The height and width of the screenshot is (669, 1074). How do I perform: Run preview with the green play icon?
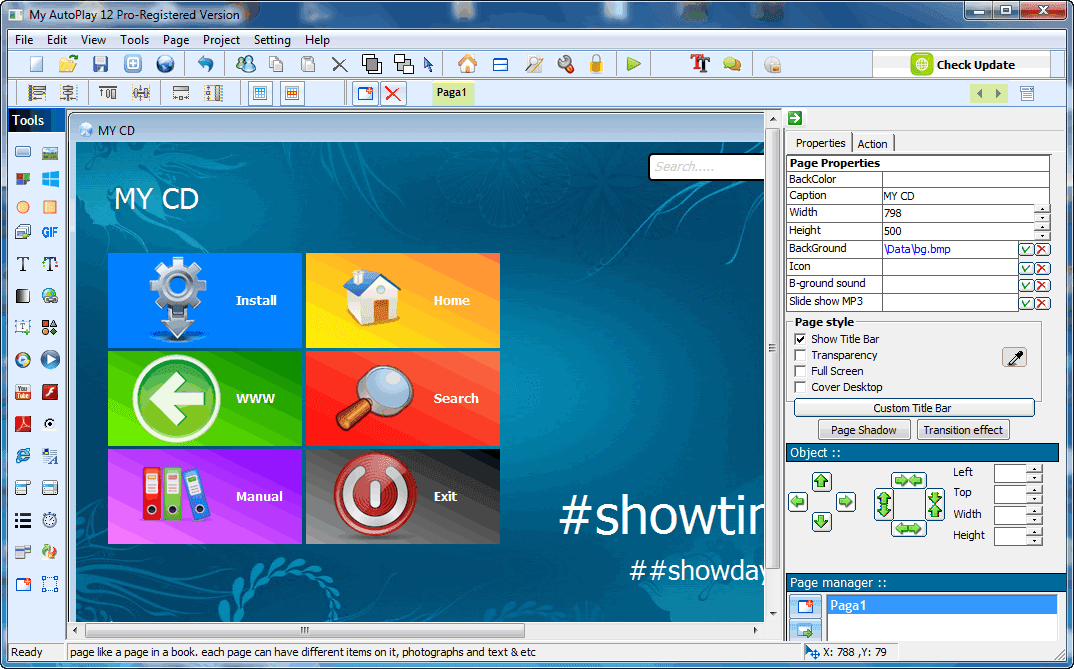point(633,64)
